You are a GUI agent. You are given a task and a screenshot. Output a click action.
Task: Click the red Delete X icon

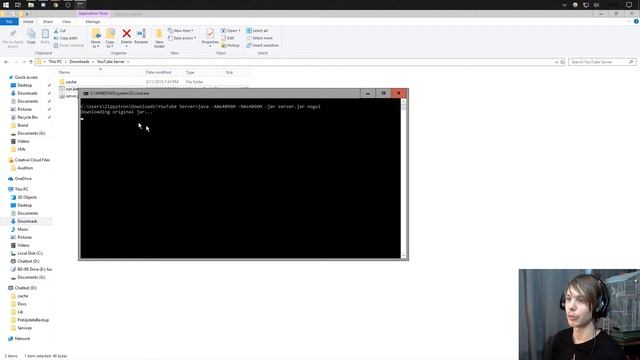(x=127, y=33)
